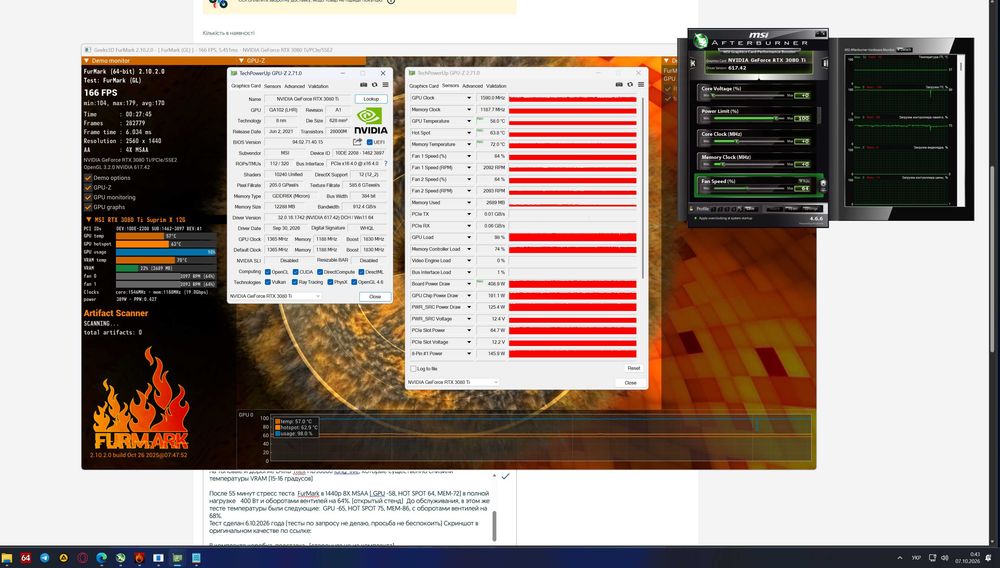Click scrollbar in Afterburner hardware monitor
Viewport: 1000px width, 568px height.
point(961,64)
